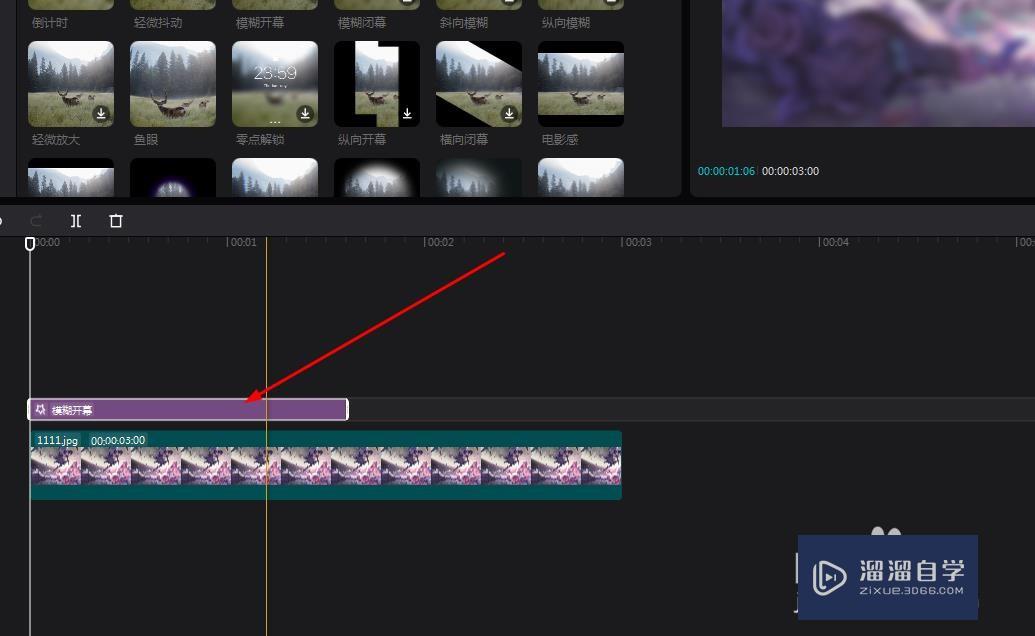Click the 00:03 mark on timeline ruler

(x=636, y=242)
